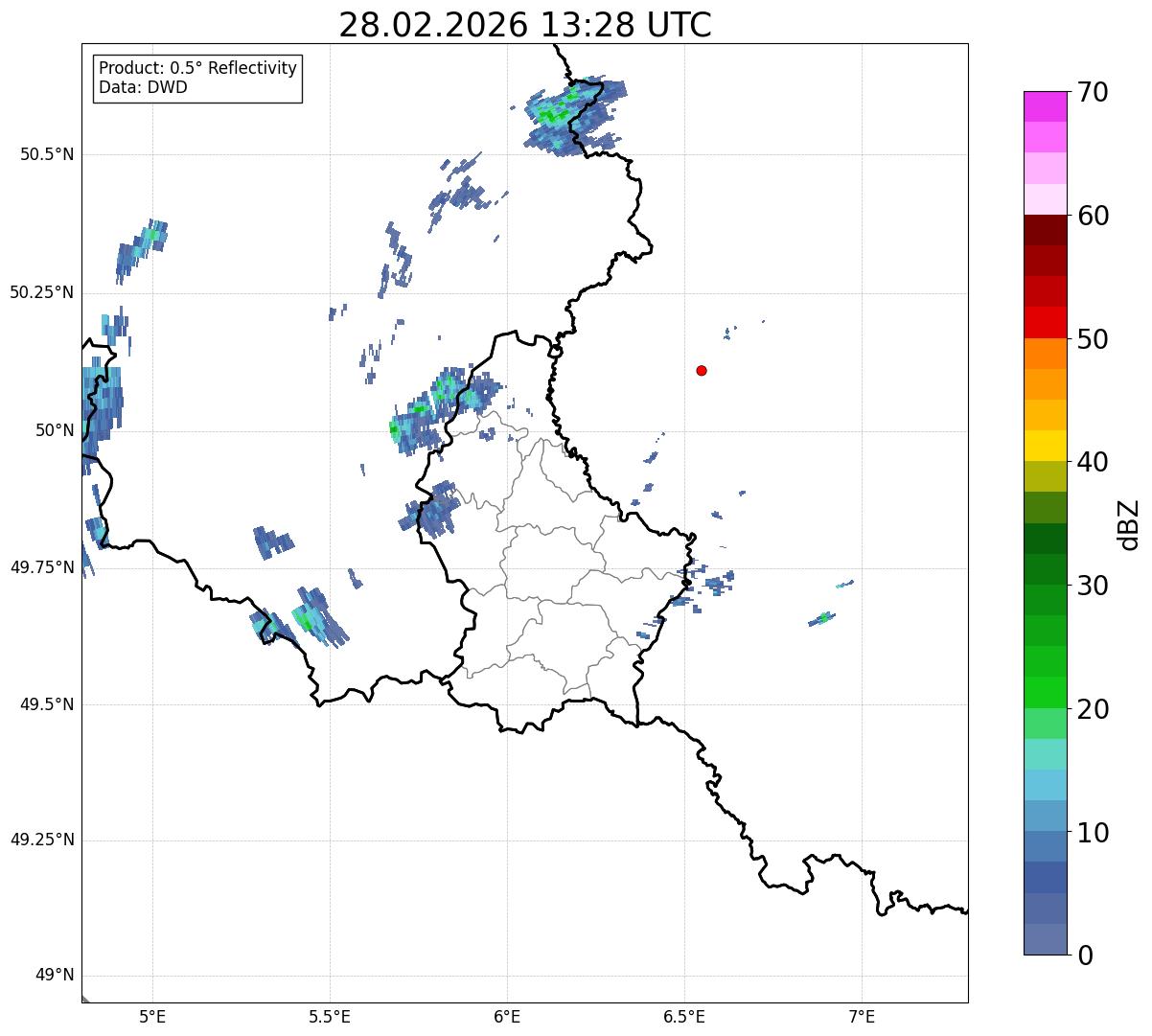The width and height of the screenshot is (1152, 1036).
Task: Click the 0 tick label on colorbar
Action: point(1085,955)
